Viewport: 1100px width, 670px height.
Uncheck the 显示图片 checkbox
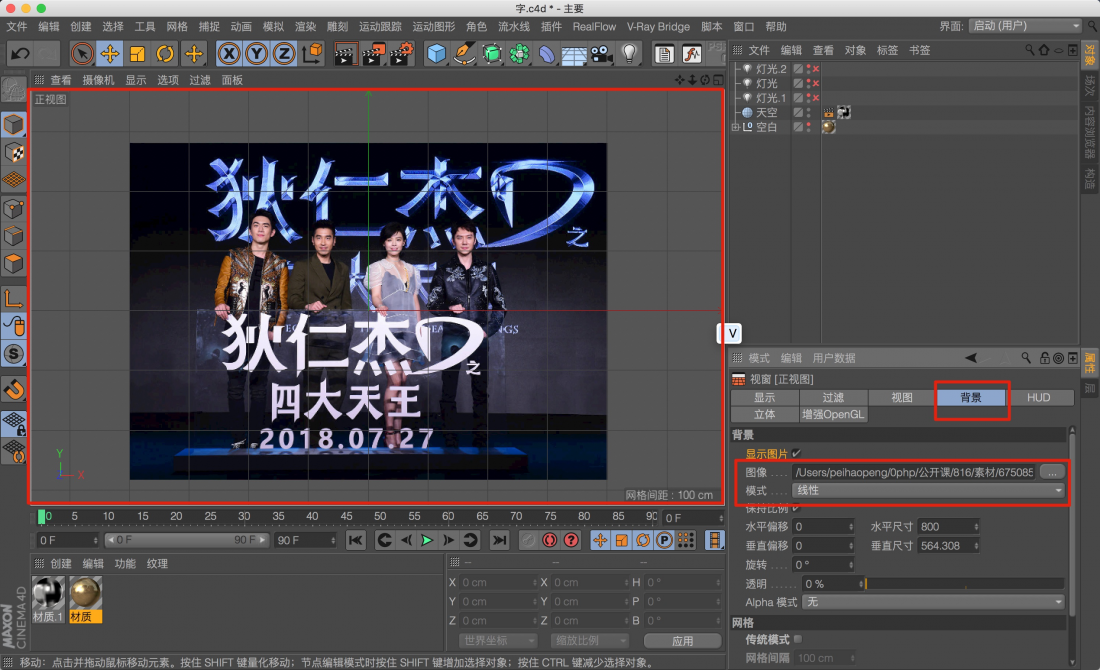pos(797,453)
